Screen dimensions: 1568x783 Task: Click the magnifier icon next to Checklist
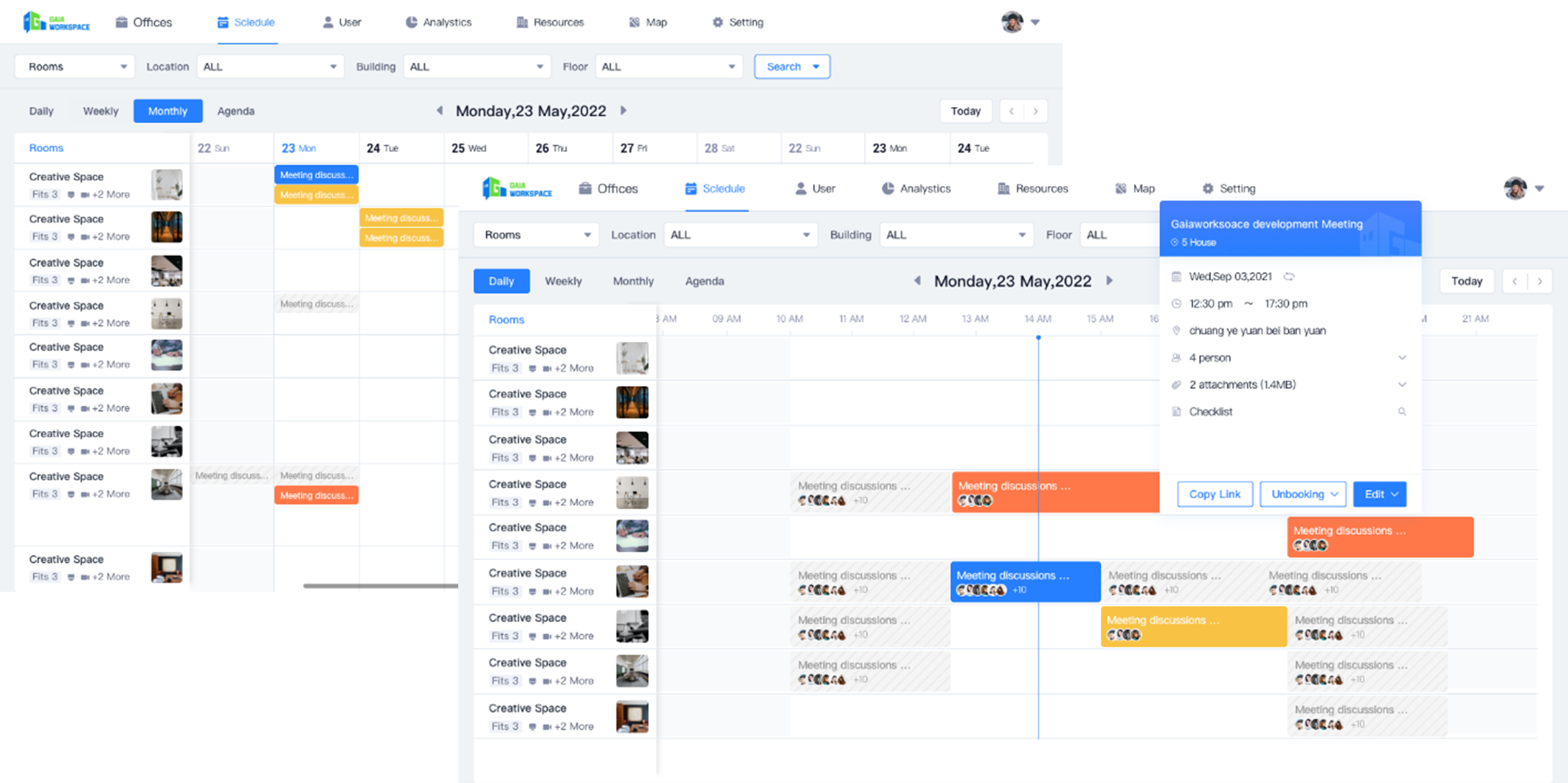point(1402,411)
